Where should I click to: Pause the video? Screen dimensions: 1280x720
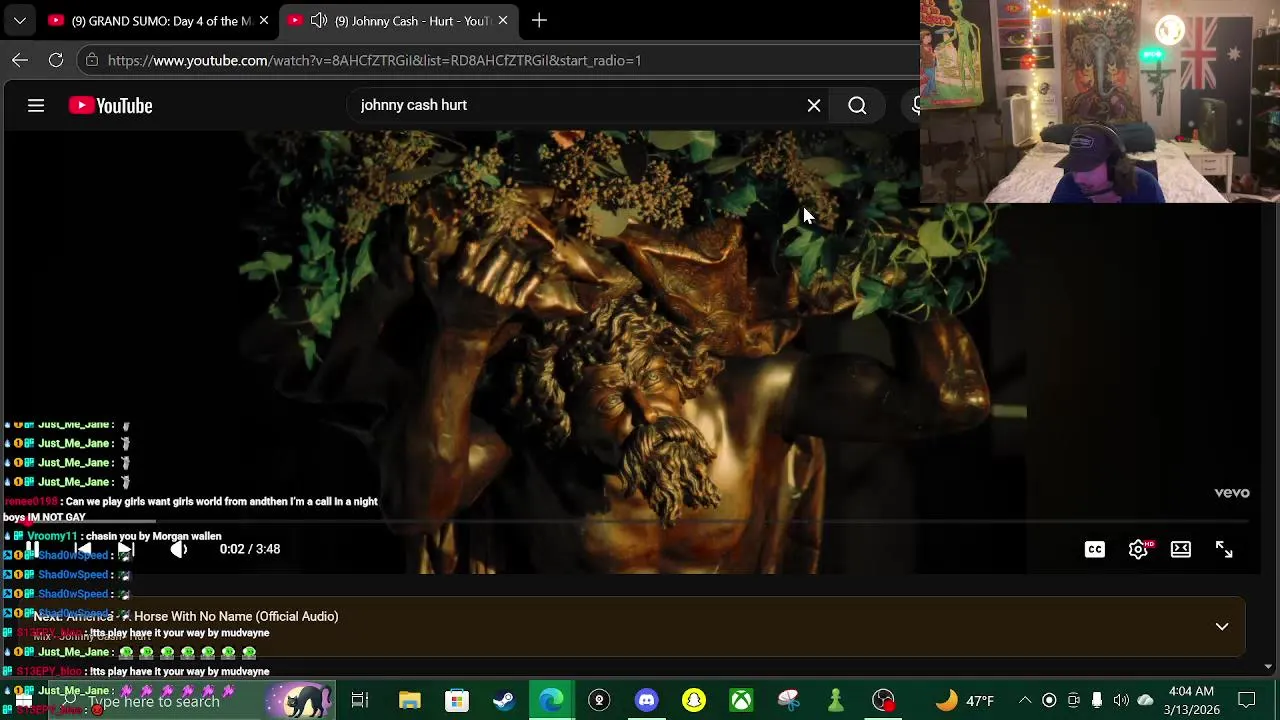[32, 549]
